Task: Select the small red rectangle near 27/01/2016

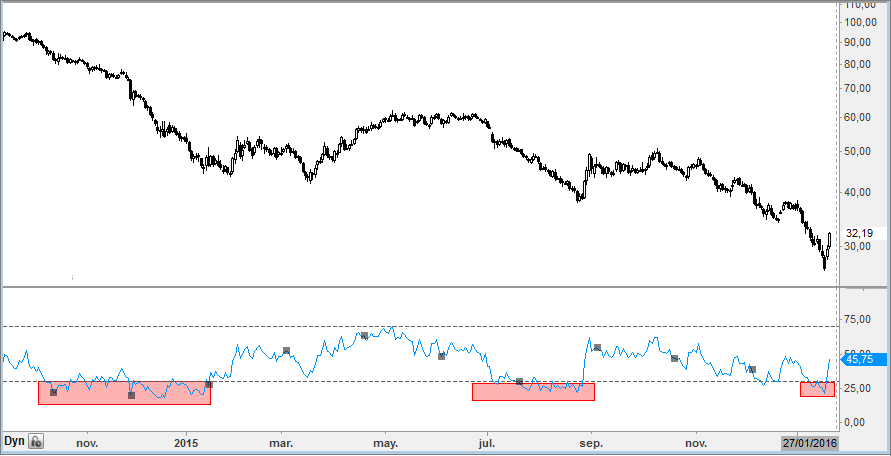Action: point(817,389)
